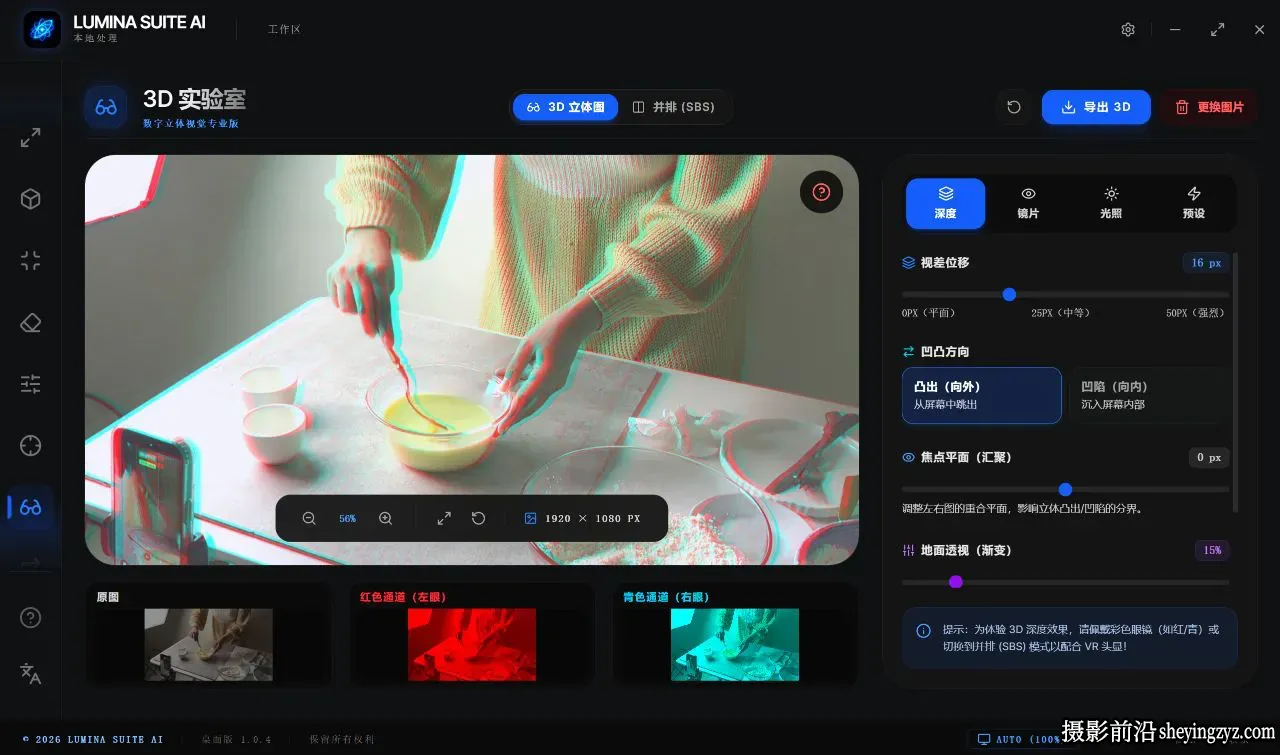1280x755 pixels.
Task: Open settings gear in title bar
Action: (1128, 30)
